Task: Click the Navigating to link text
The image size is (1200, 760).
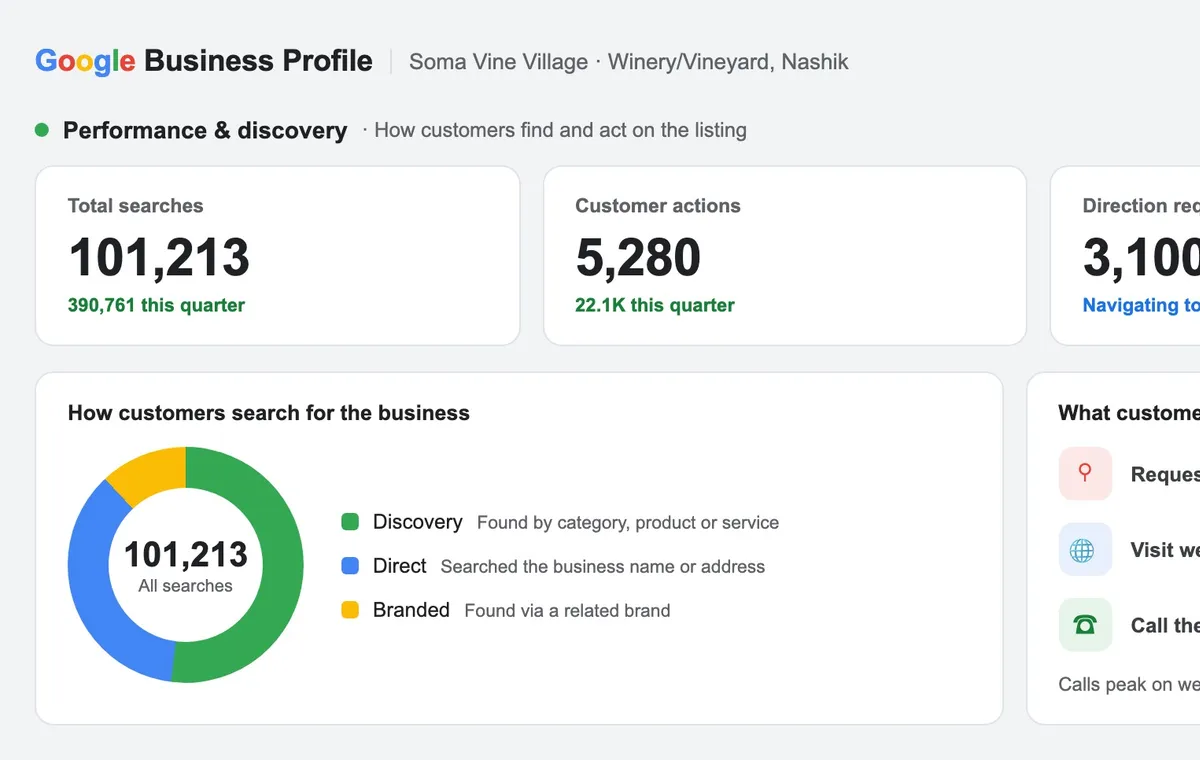Action: (x=1141, y=305)
